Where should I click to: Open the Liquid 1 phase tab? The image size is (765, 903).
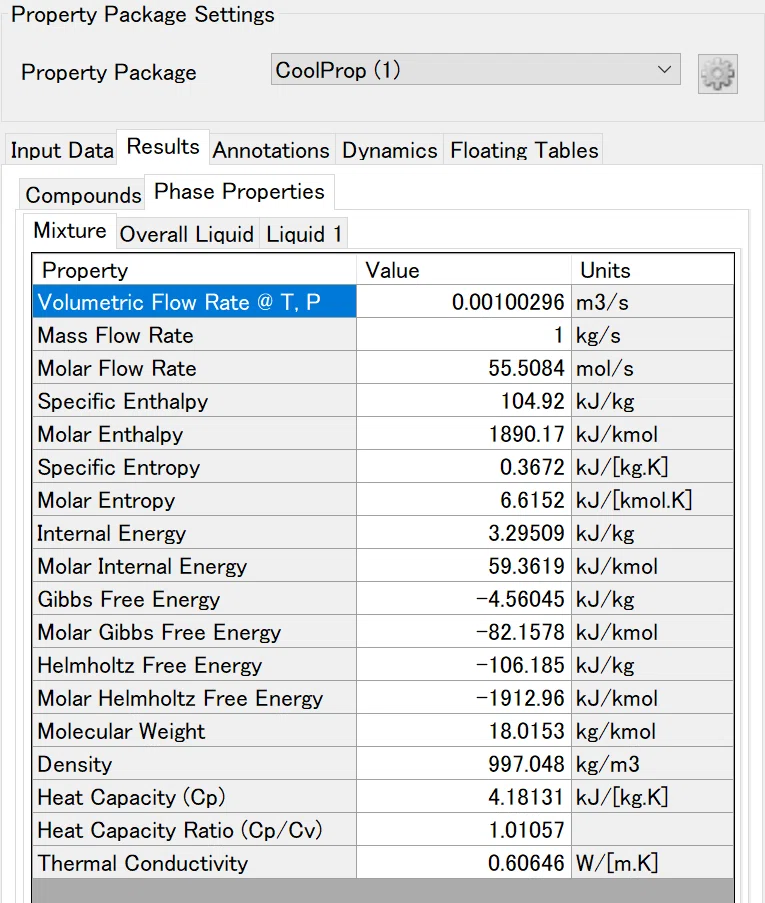point(304,234)
